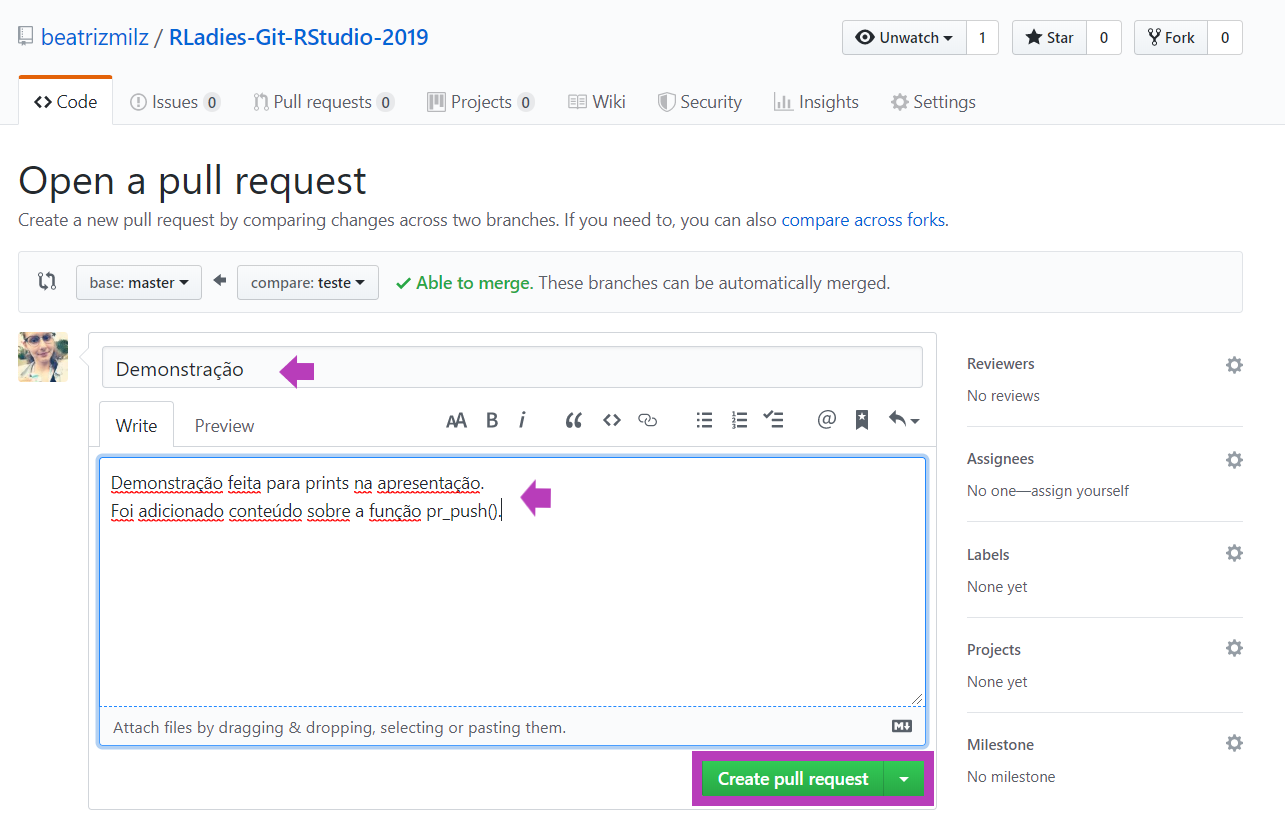The height and width of the screenshot is (833, 1285).
Task: Click the star count 0
Action: click(x=1103, y=38)
